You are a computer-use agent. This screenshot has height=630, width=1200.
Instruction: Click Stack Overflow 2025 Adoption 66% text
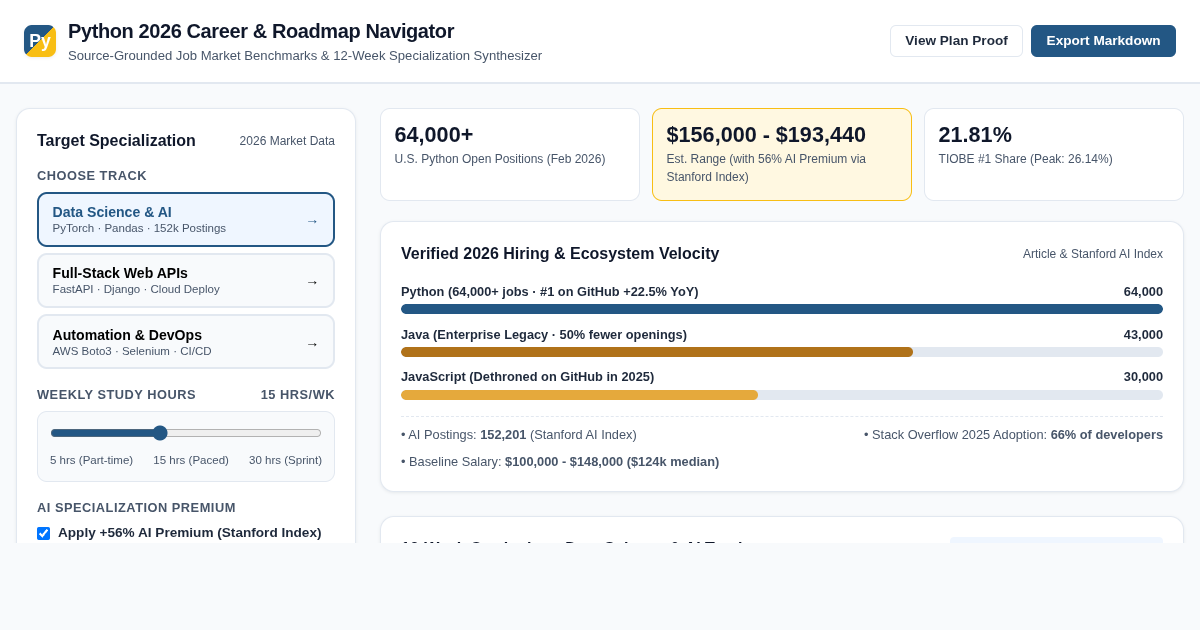tap(1013, 435)
